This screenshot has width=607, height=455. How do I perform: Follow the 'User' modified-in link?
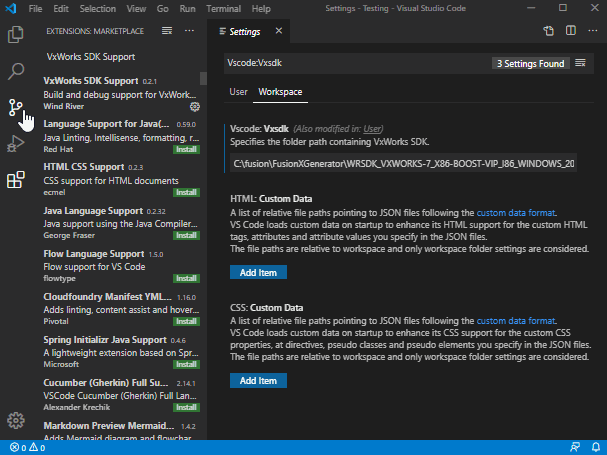(372, 129)
